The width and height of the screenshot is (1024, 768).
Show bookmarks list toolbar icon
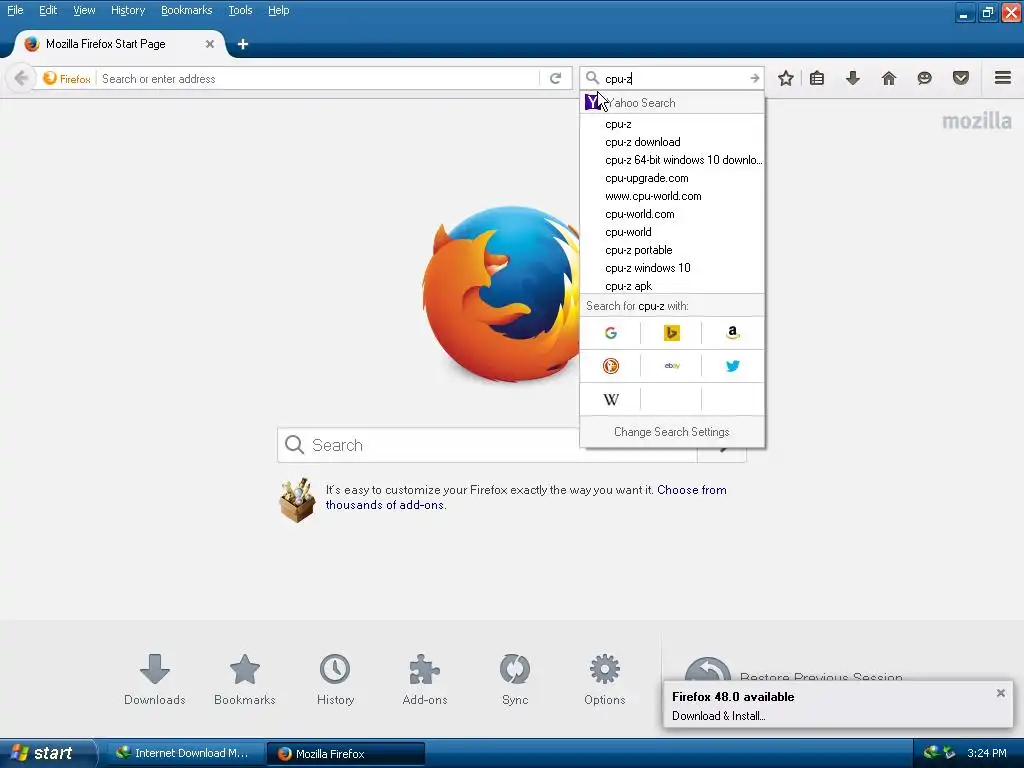pos(817,78)
